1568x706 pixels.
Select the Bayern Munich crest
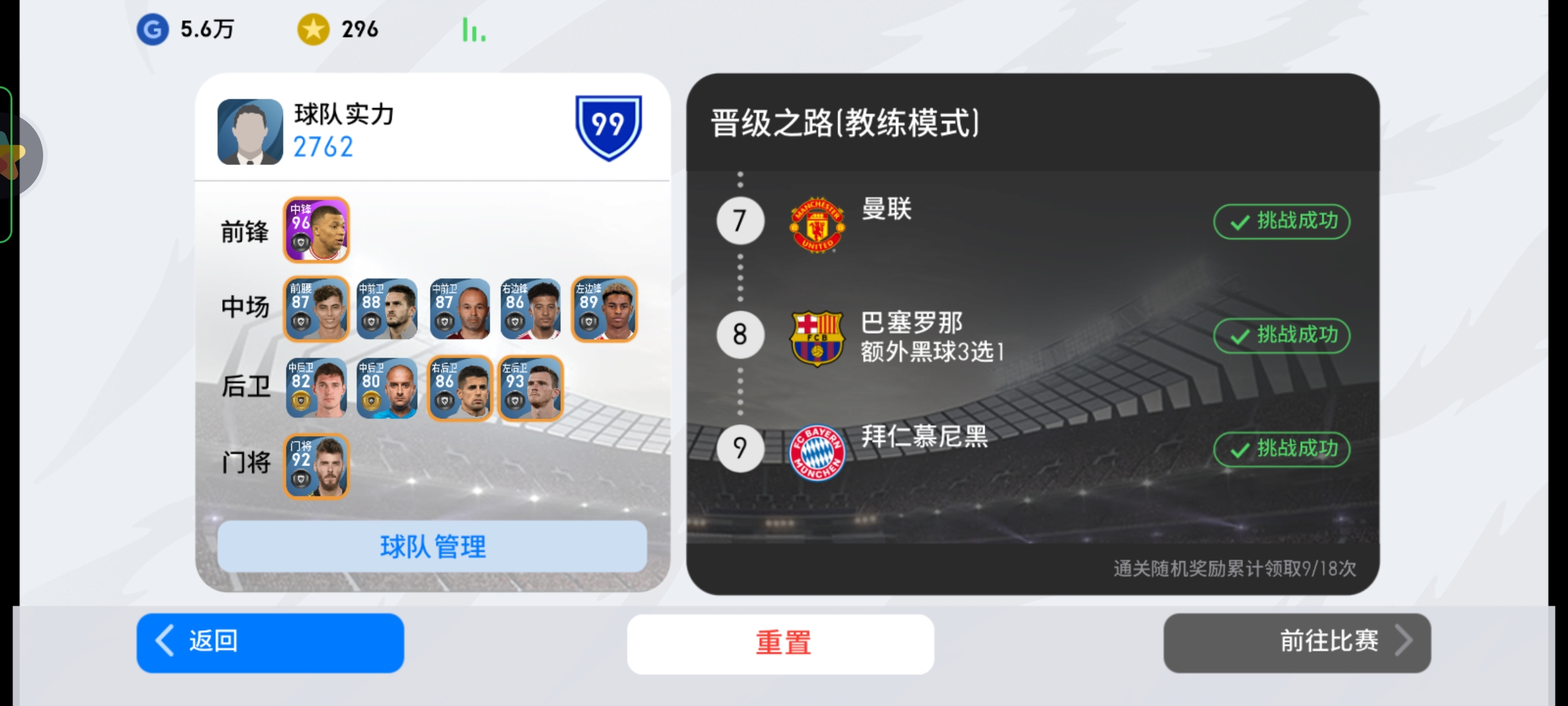(817, 452)
